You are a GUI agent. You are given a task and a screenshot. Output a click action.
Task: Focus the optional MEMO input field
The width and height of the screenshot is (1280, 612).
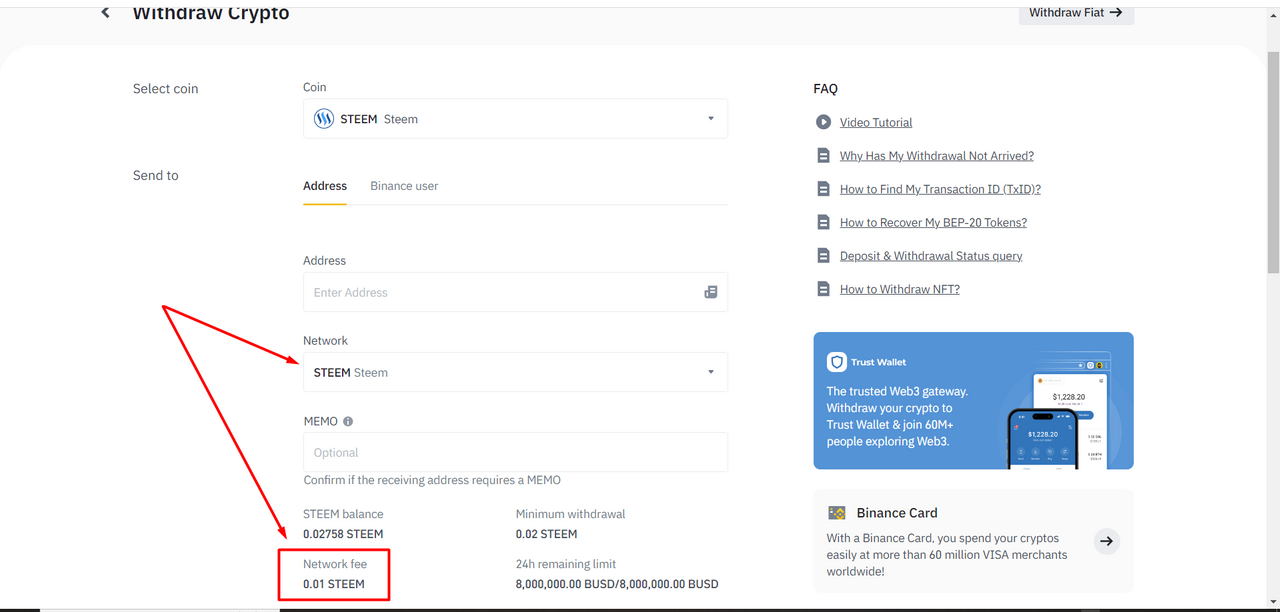[x=515, y=452]
